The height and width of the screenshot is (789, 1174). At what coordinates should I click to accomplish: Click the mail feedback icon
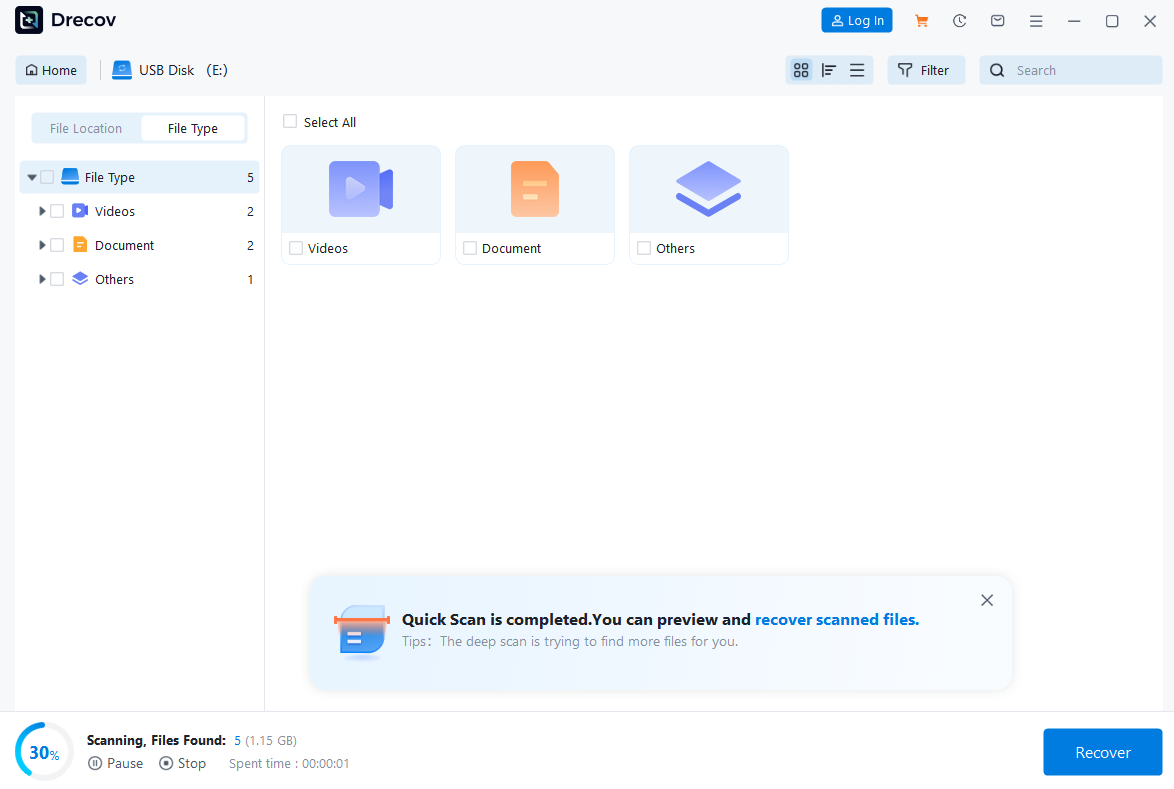(x=997, y=21)
